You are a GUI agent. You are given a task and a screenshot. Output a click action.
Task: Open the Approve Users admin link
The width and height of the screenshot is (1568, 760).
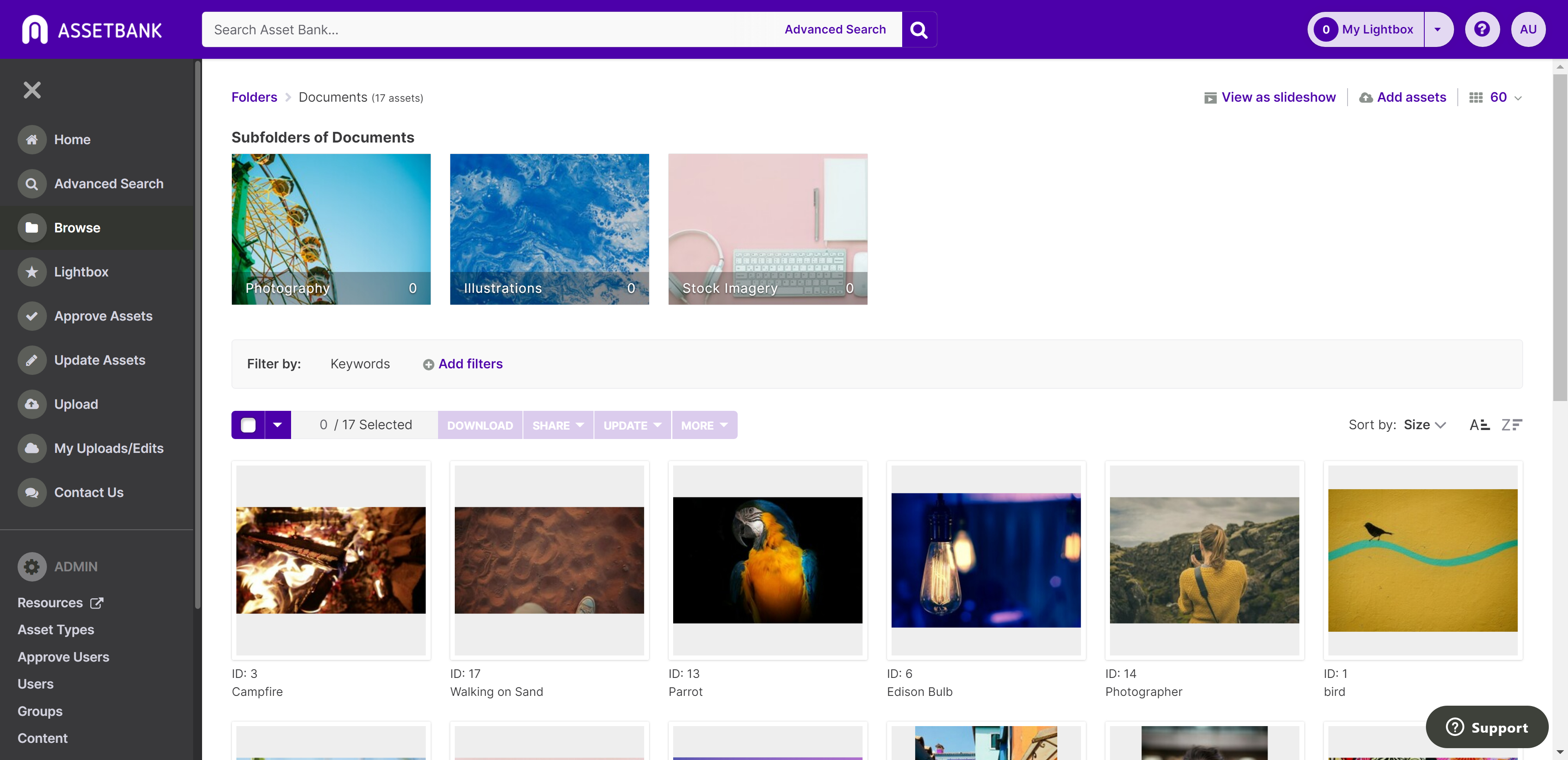coord(63,657)
